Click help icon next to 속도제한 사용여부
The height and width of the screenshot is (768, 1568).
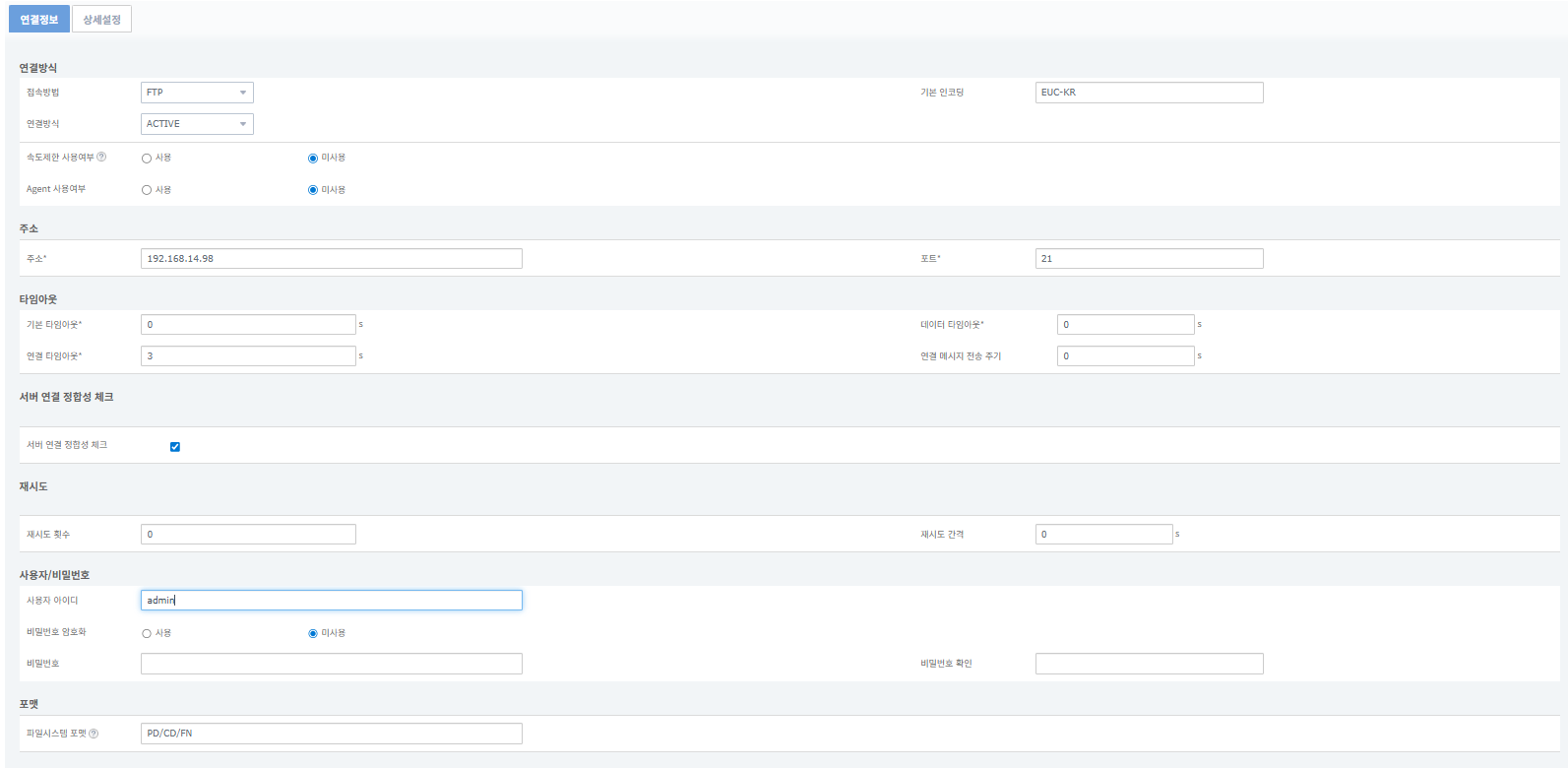[x=101, y=158]
